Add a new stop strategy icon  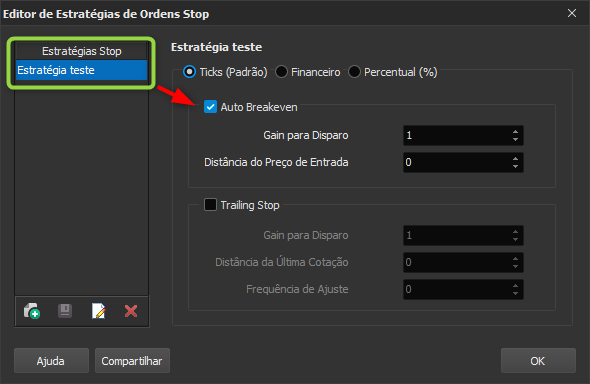click(x=32, y=311)
